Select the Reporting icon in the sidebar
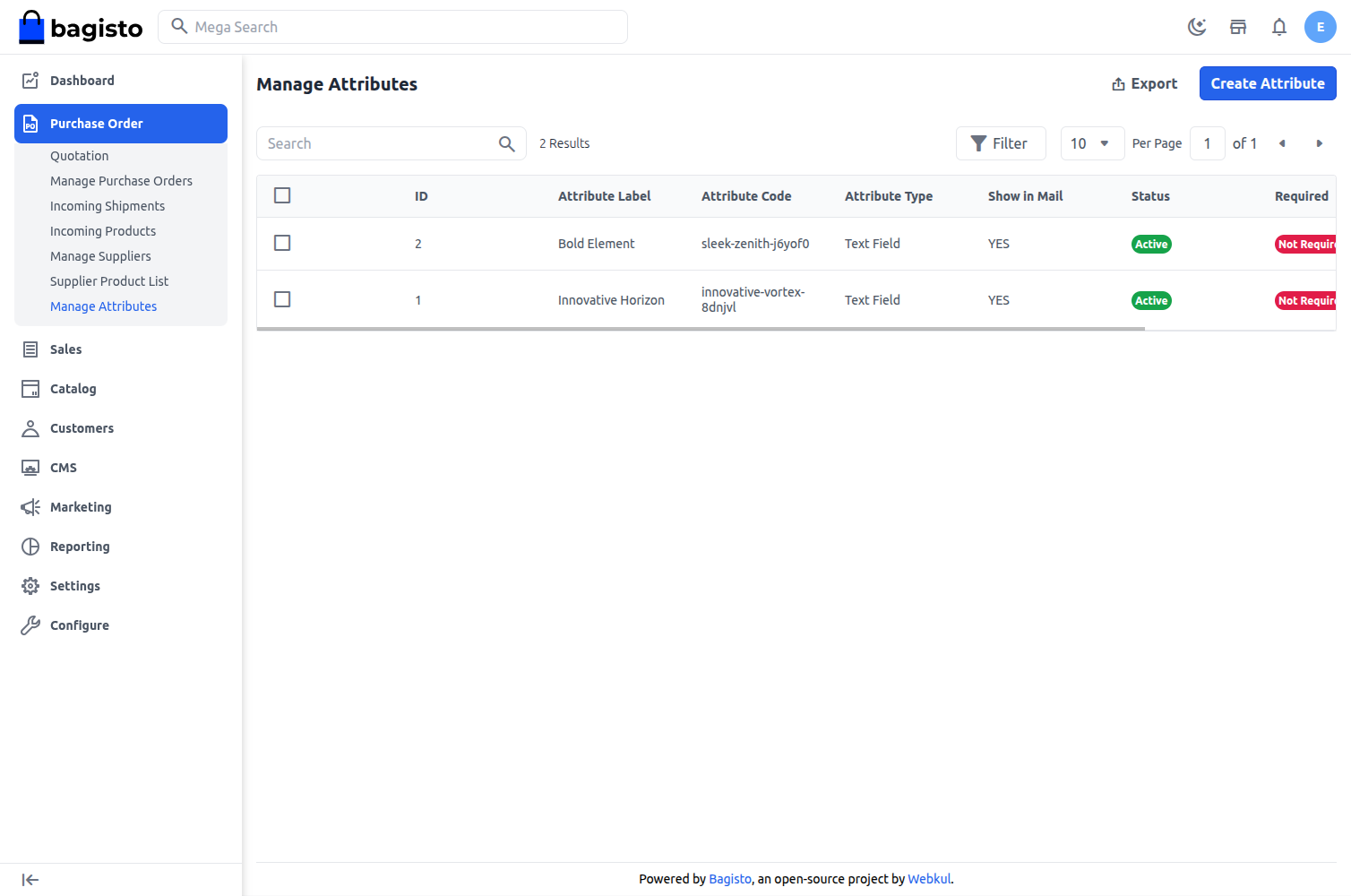This screenshot has width=1351, height=896. (30, 547)
